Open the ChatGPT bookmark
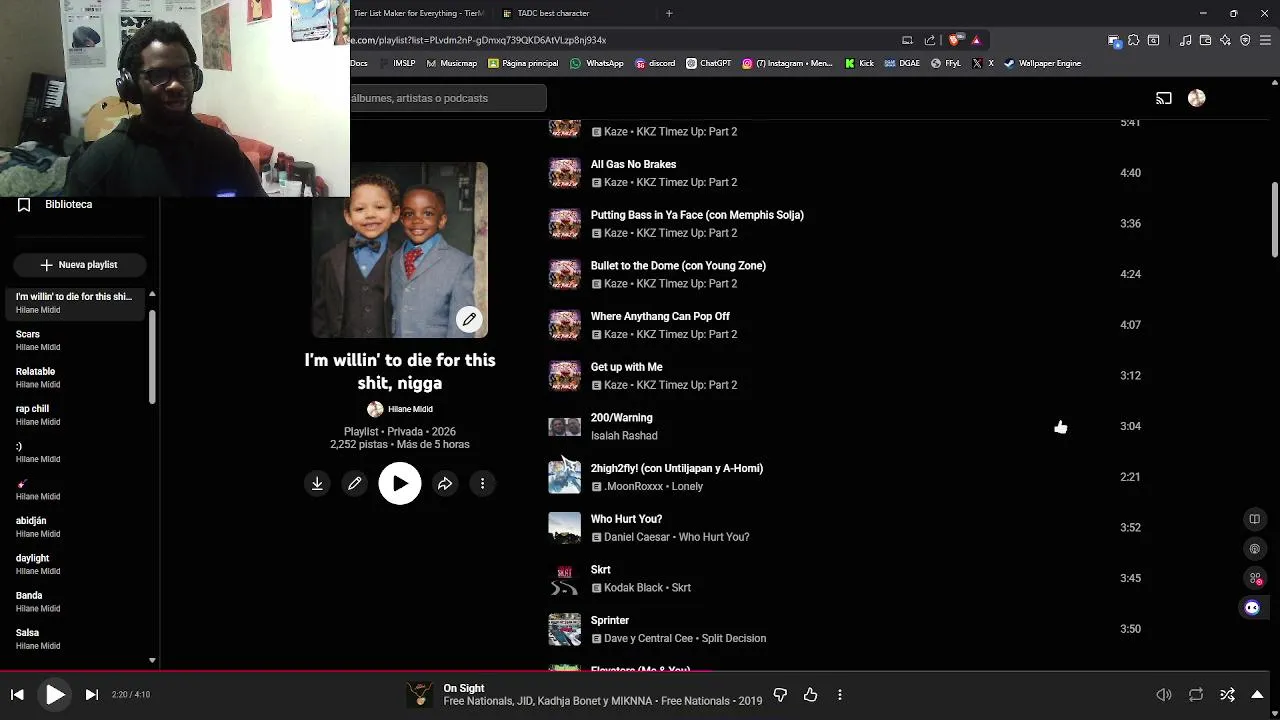This screenshot has width=1280, height=720. tap(708, 63)
